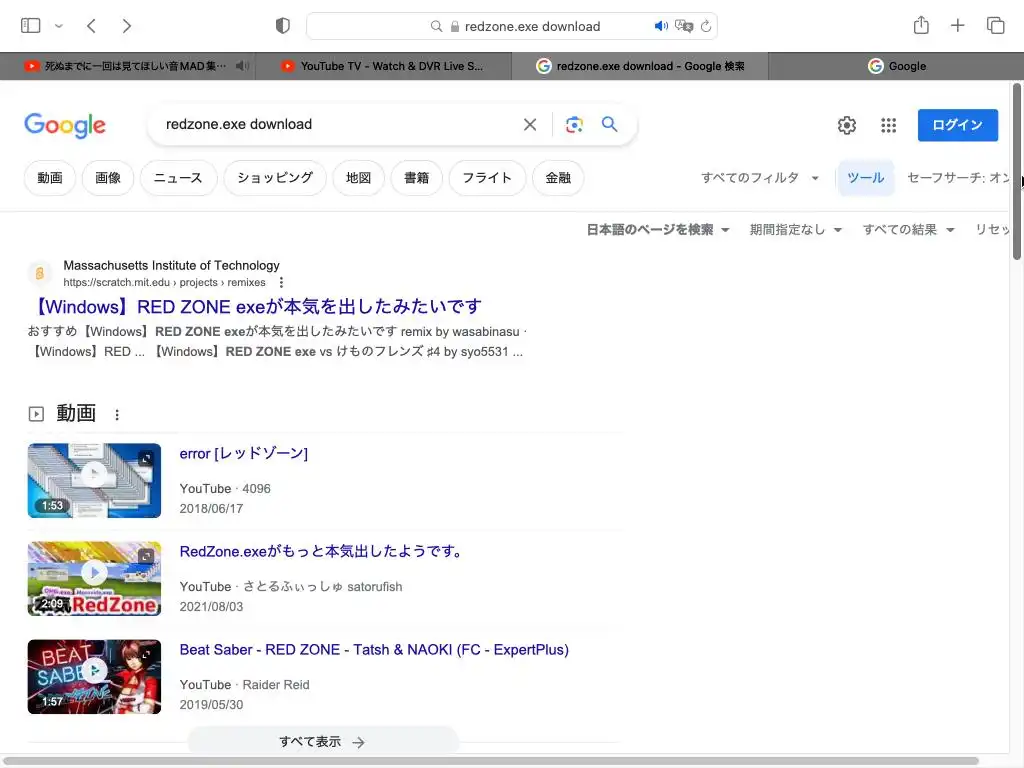This screenshot has height=768, width=1024.
Task: Filter results by フライト
Action: (x=487, y=178)
